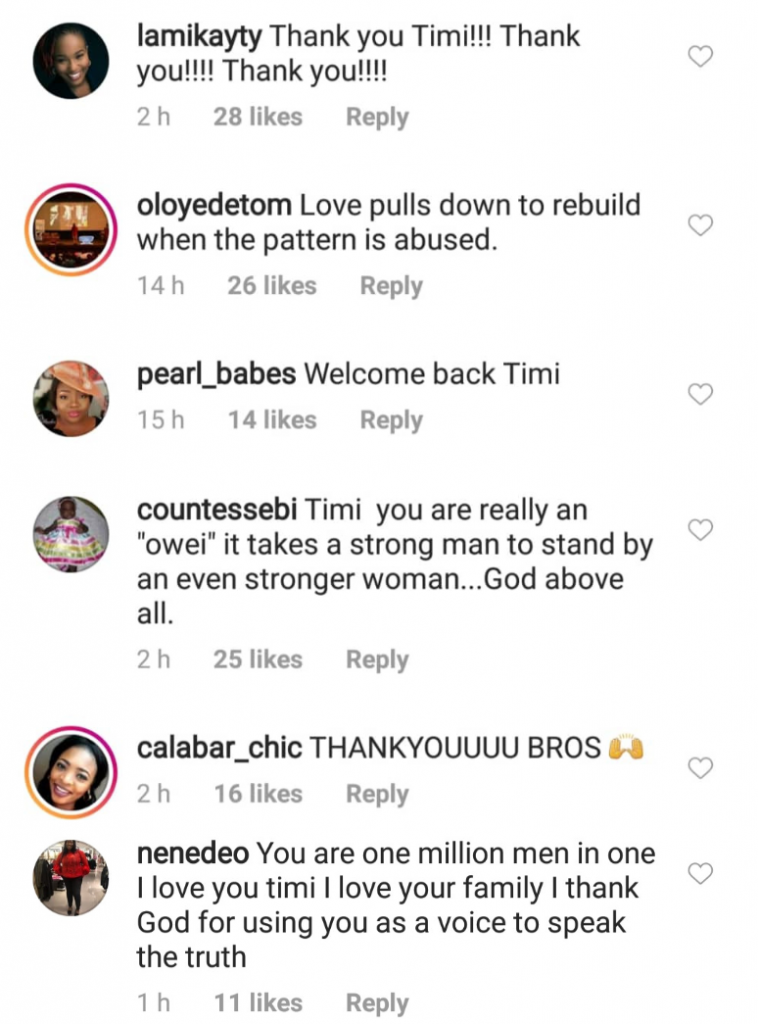This screenshot has height=1024, width=758.
Task: Reply to nenedeo's comment
Action: pos(377,1003)
